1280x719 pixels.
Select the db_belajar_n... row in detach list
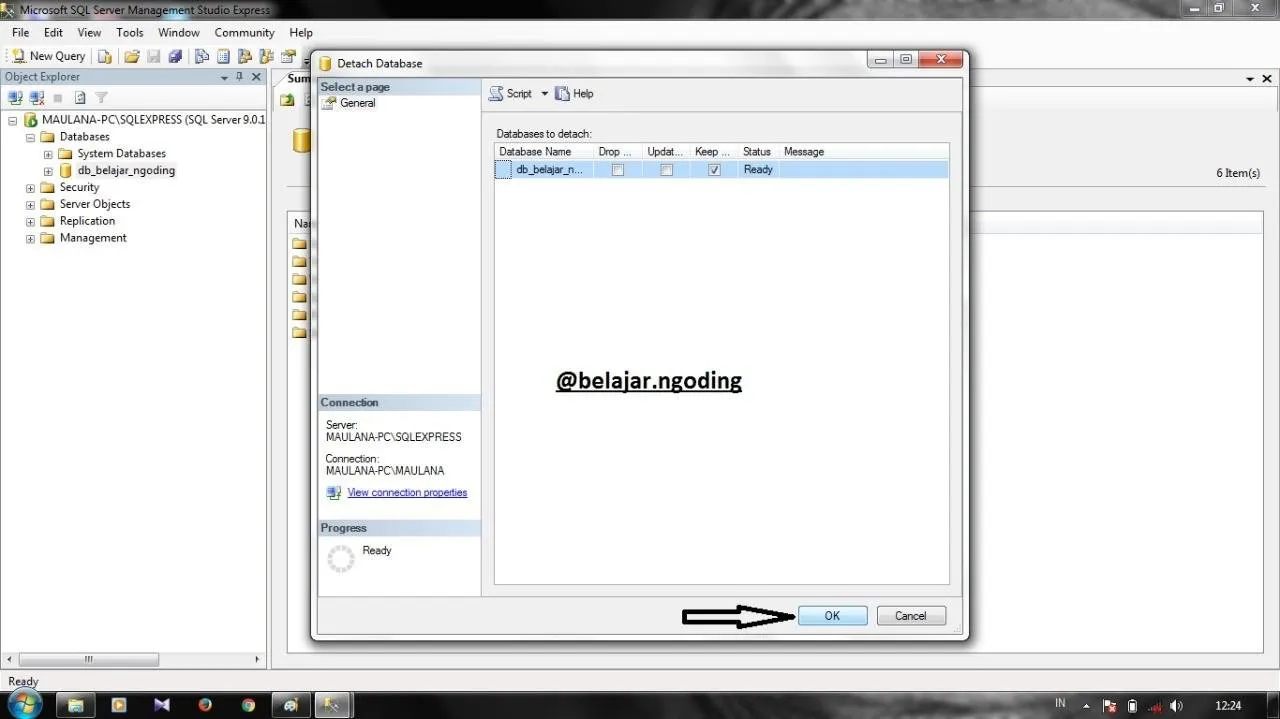point(722,170)
